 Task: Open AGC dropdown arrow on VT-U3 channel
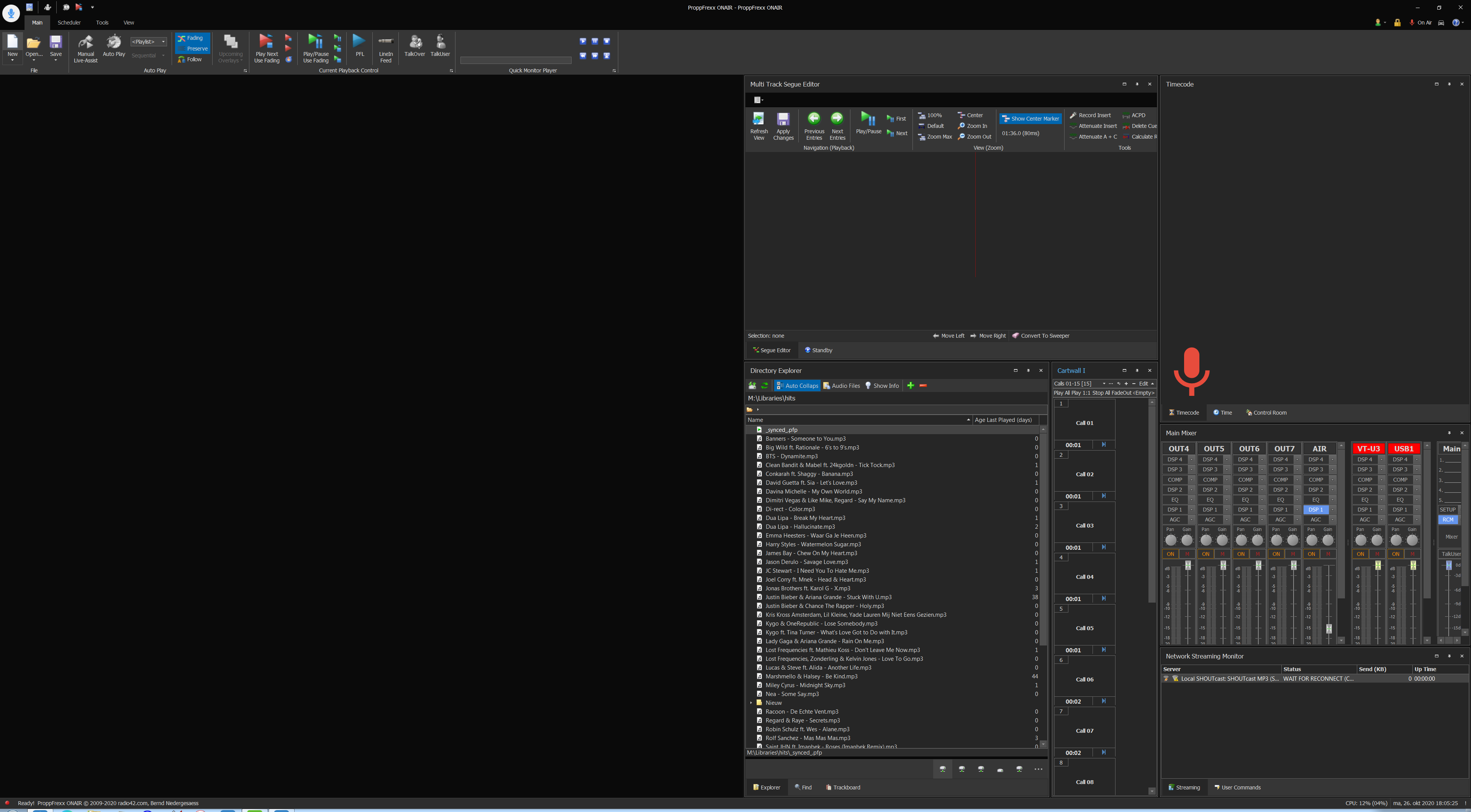click(x=1381, y=520)
